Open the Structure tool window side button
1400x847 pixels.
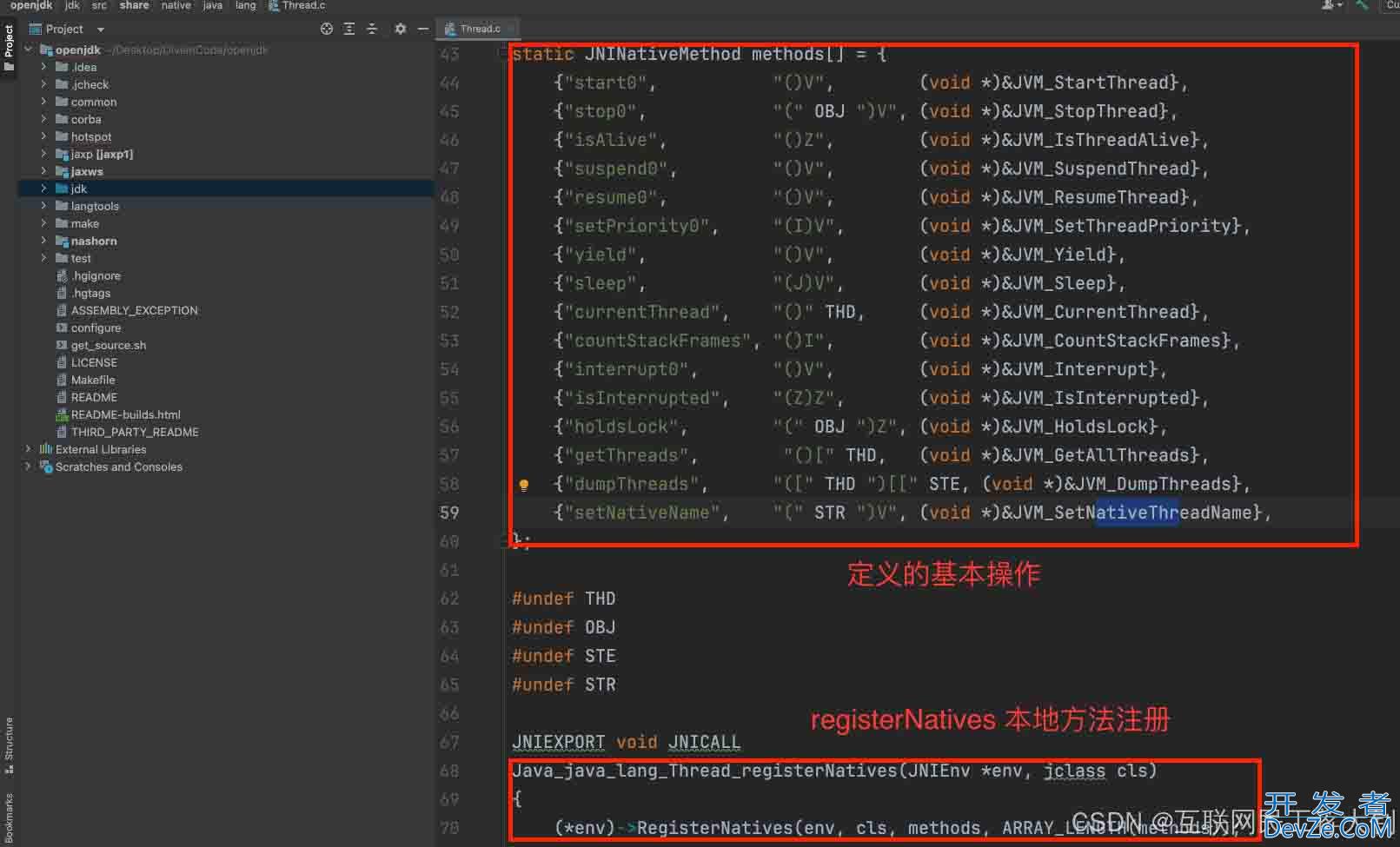coord(9,744)
